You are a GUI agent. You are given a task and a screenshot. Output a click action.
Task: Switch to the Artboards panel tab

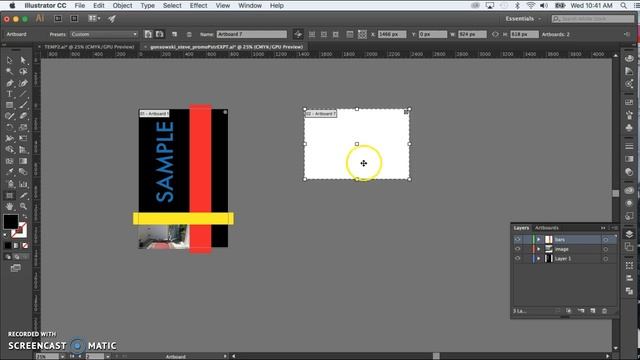547,228
